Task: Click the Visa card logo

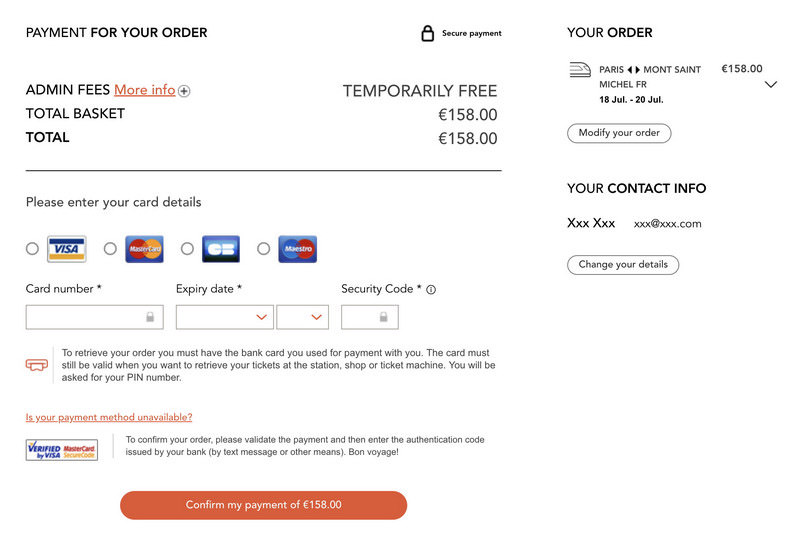Action: [x=67, y=249]
